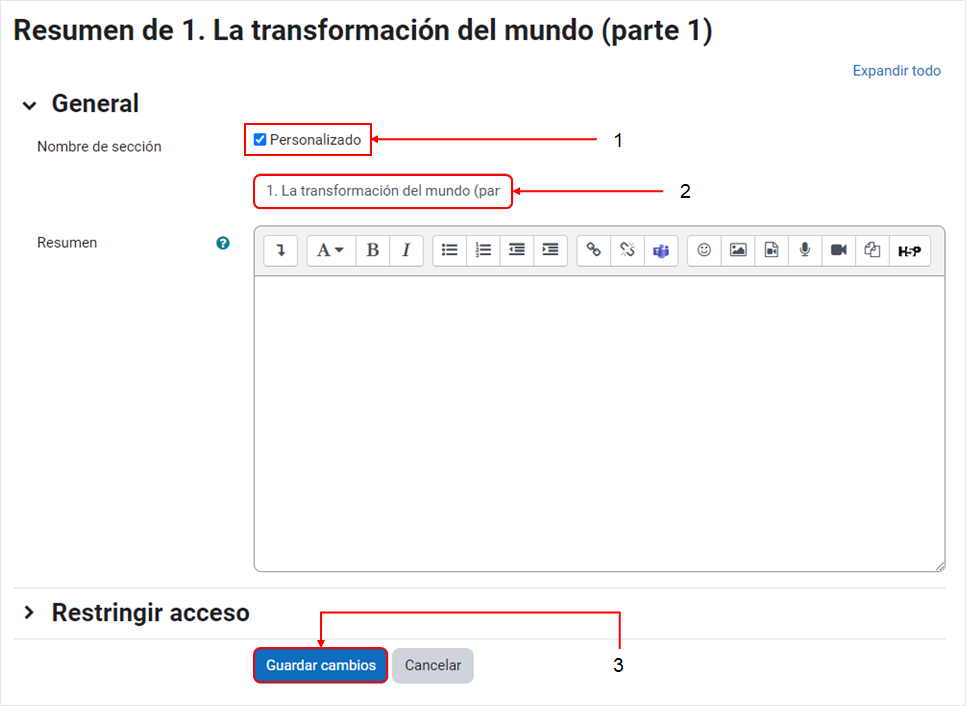Insert a hyperlink in the summary

pyautogui.click(x=594, y=250)
